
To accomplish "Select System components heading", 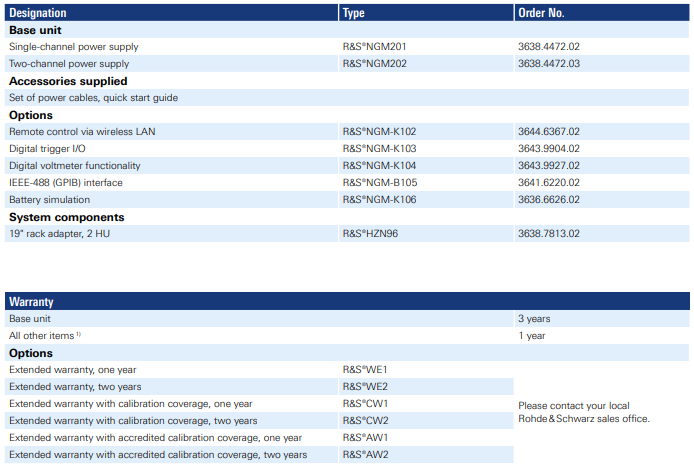I will (x=66, y=217).
